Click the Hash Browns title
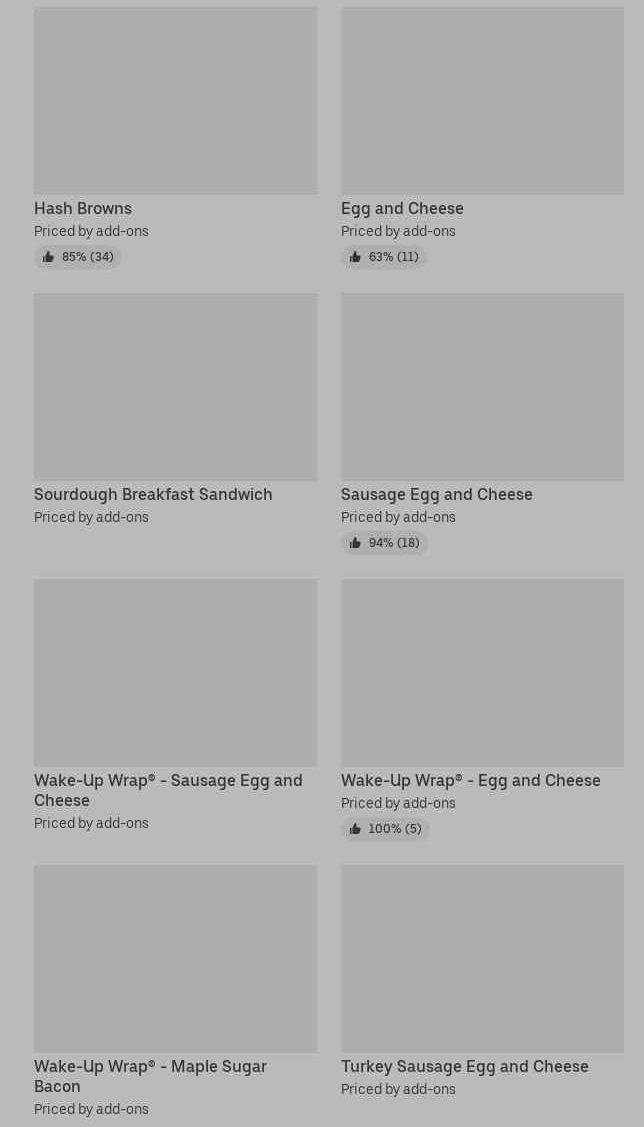Viewport: 644px width, 1127px height. 83,208
